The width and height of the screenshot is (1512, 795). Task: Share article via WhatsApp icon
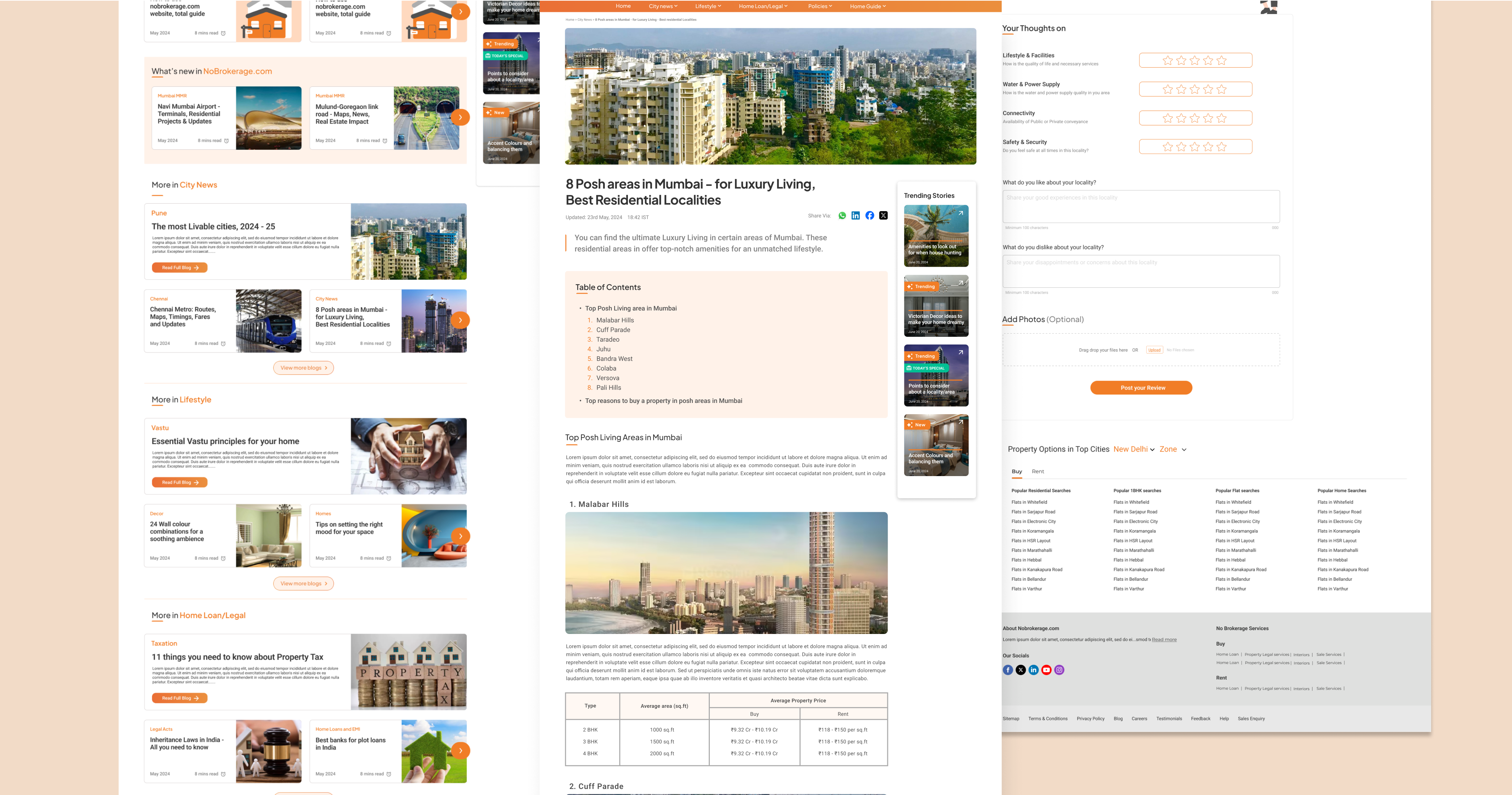click(x=842, y=216)
